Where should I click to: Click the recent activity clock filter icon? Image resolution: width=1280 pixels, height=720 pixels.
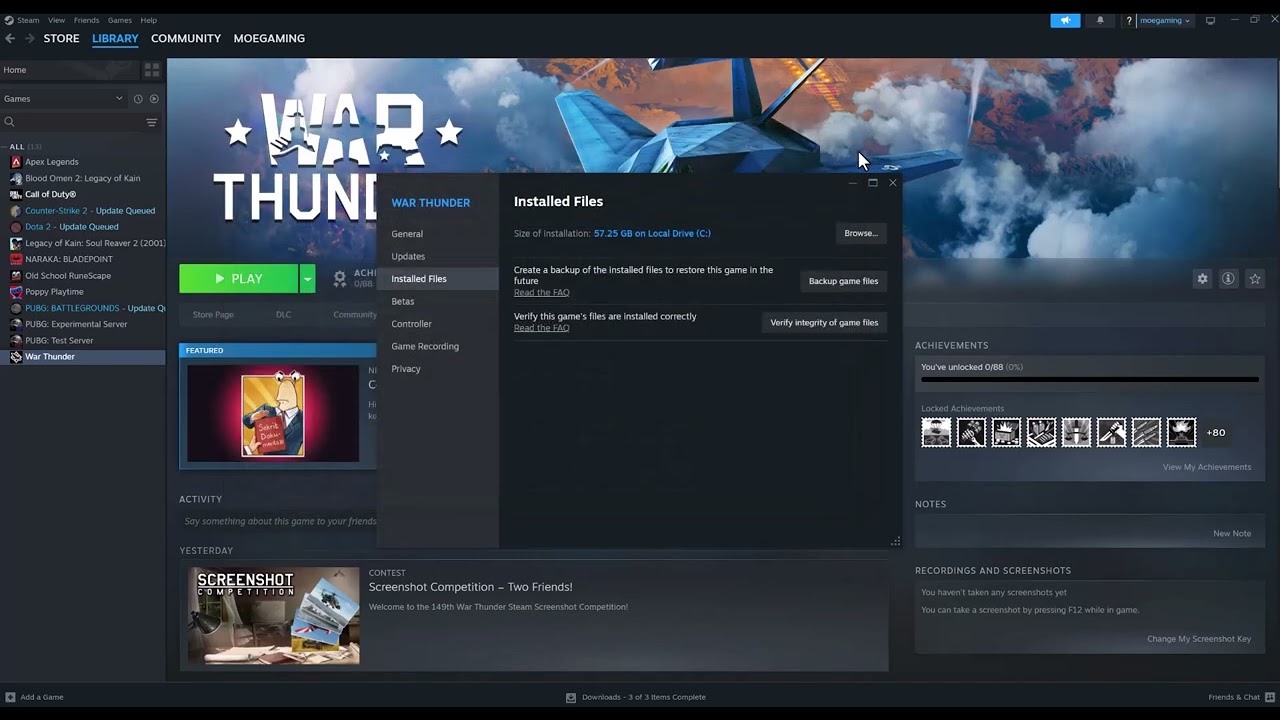pyautogui.click(x=138, y=99)
